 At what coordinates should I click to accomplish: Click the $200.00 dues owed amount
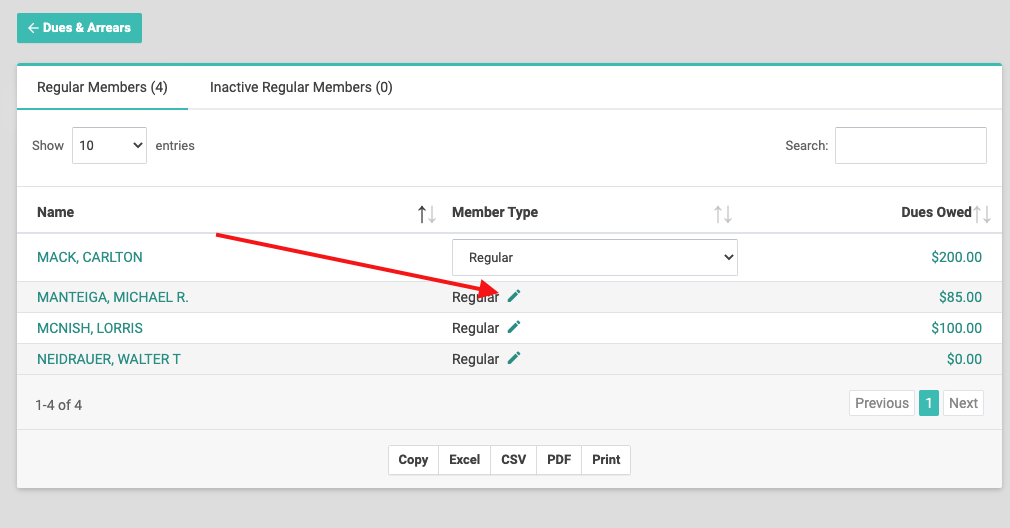click(x=957, y=258)
